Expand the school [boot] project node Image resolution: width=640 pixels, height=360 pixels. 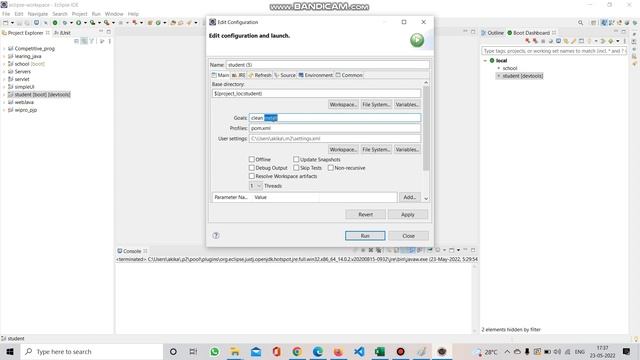point(4,64)
